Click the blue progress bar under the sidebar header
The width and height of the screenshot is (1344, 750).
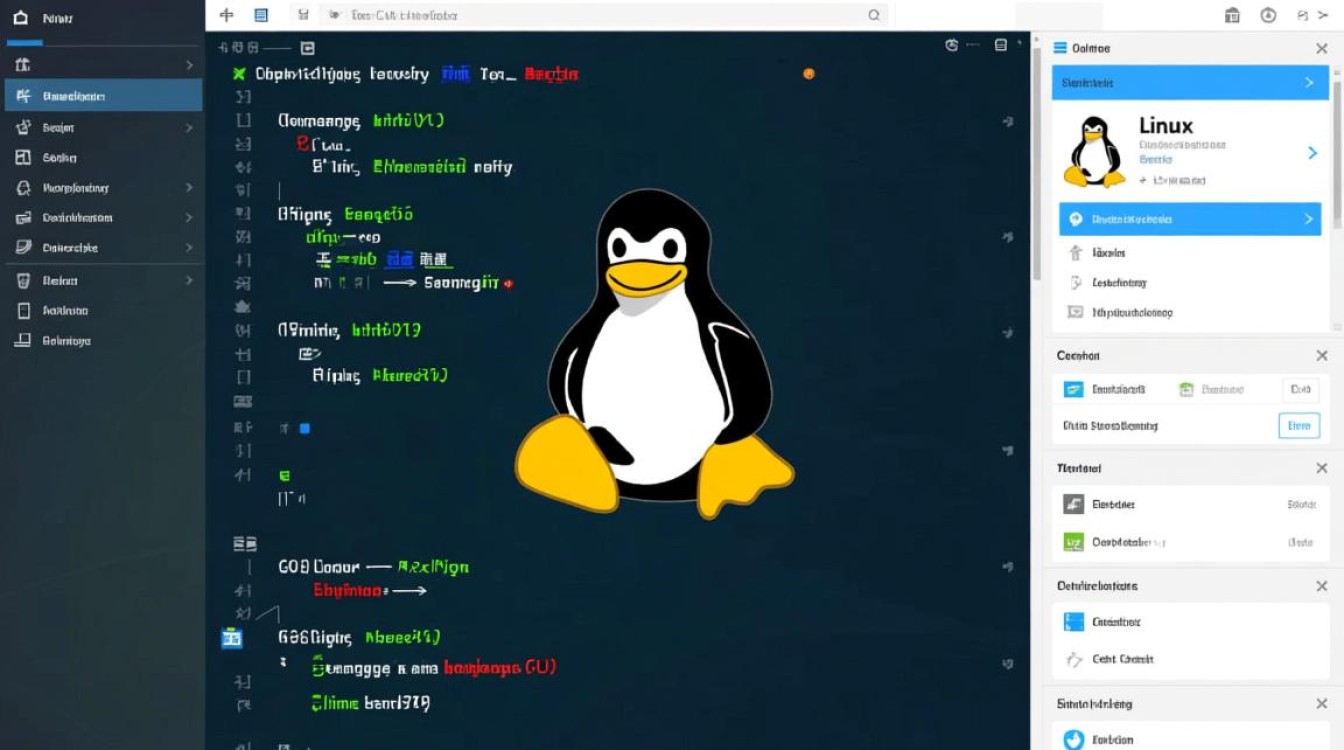tap(27, 43)
